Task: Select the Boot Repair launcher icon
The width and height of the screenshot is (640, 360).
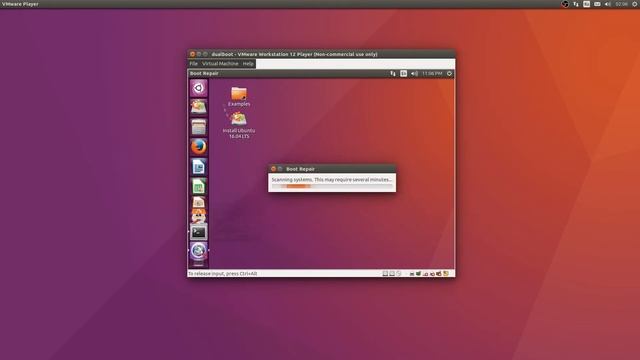Action: point(199,251)
